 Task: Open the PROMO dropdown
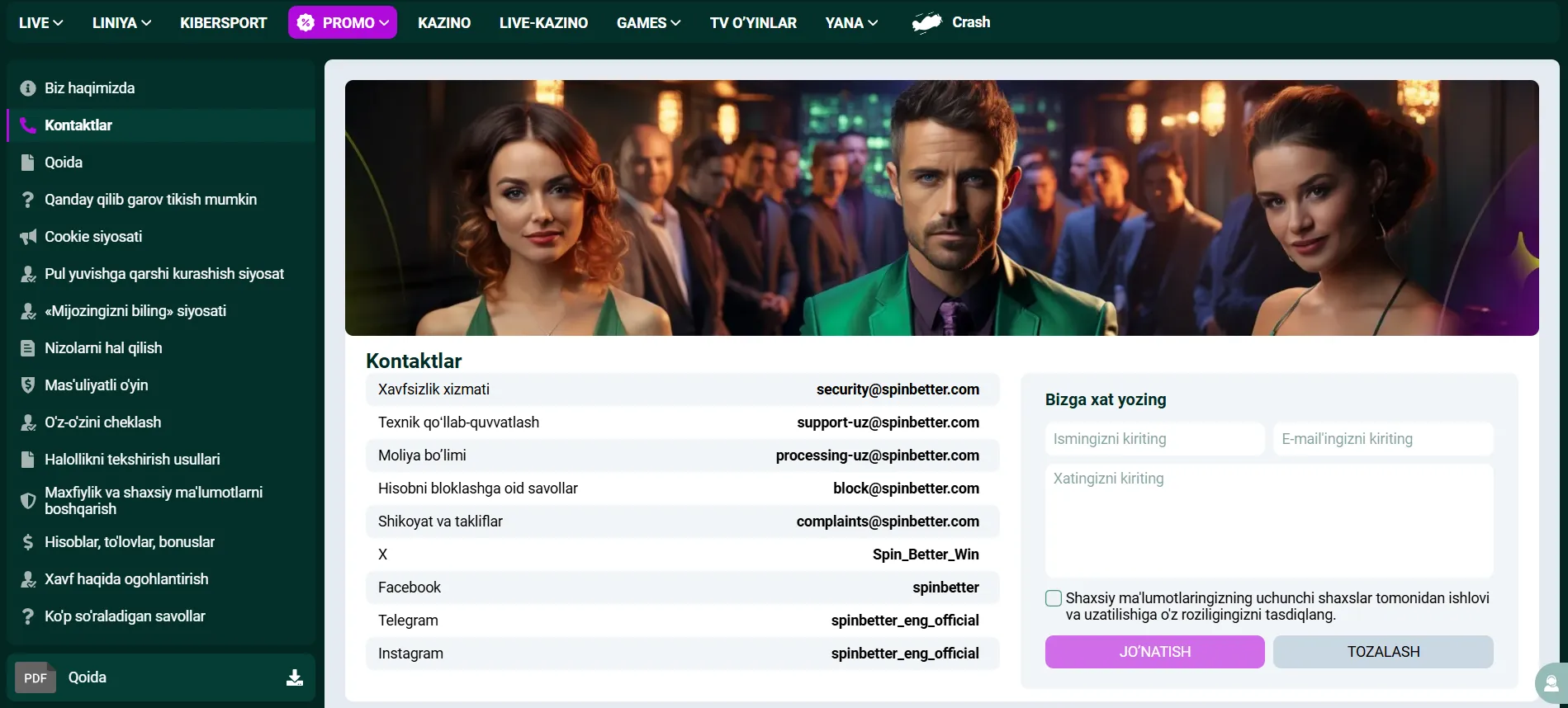click(343, 22)
